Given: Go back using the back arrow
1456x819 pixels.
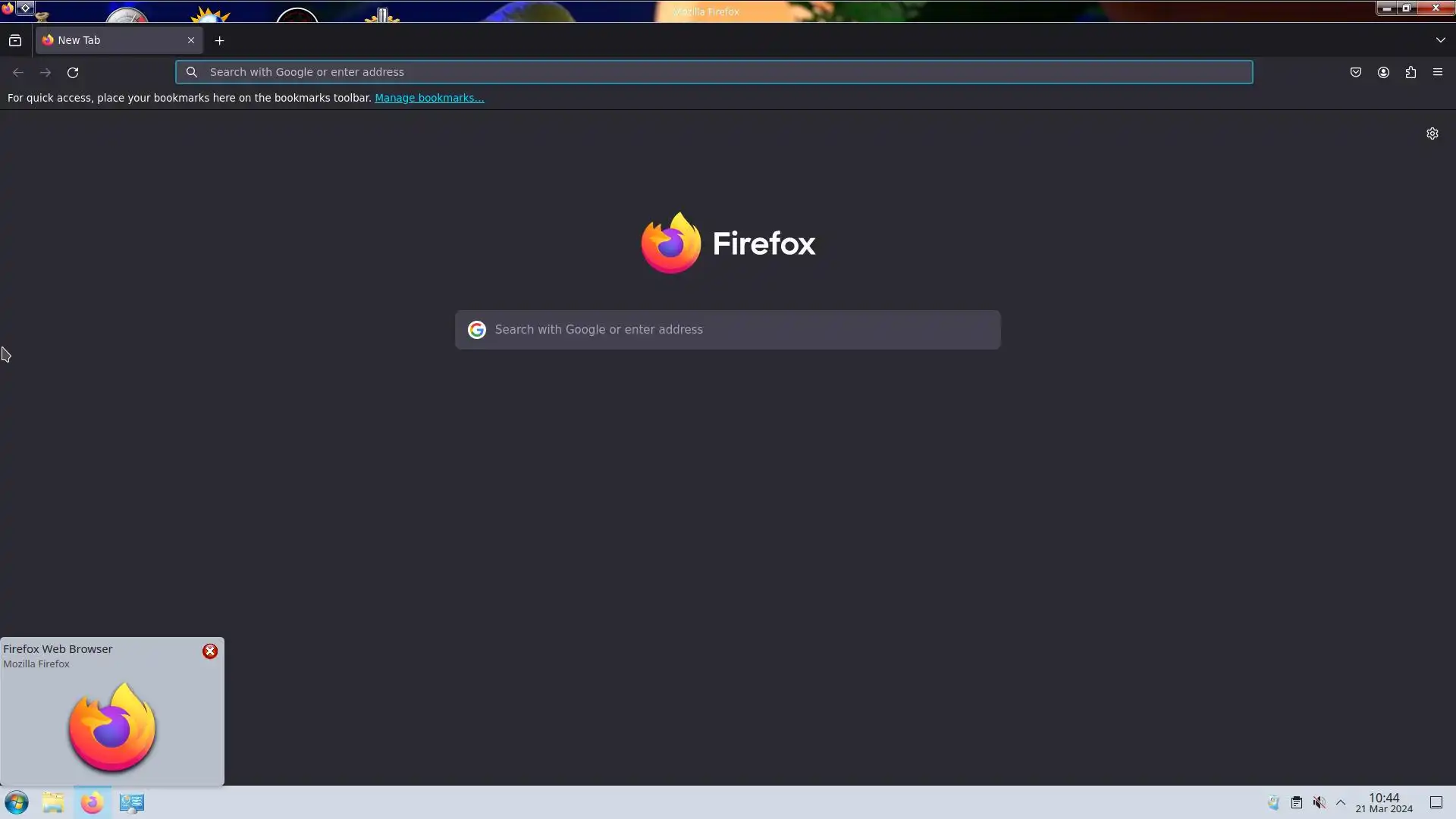Looking at the screenshot, I should pos(18,73).
